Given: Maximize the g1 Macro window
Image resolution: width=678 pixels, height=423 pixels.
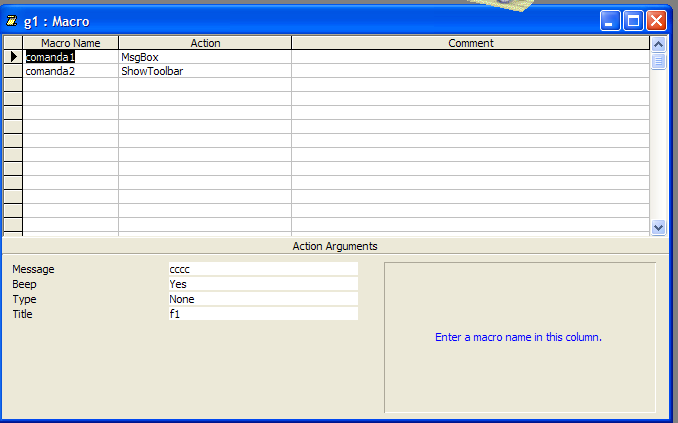Looking at the screenshot, I should [633, 20].
